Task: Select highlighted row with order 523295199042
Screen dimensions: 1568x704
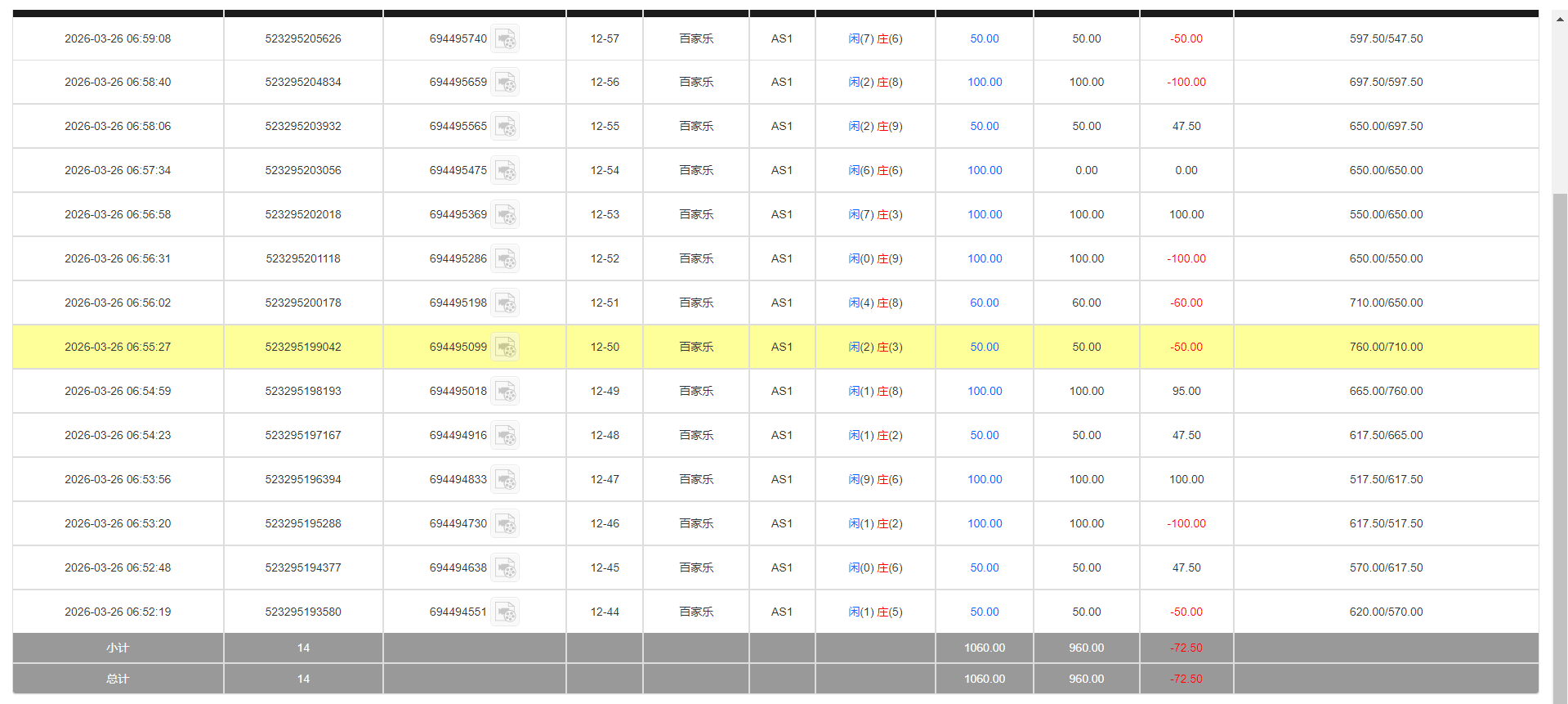Action: tap(303, 348)
